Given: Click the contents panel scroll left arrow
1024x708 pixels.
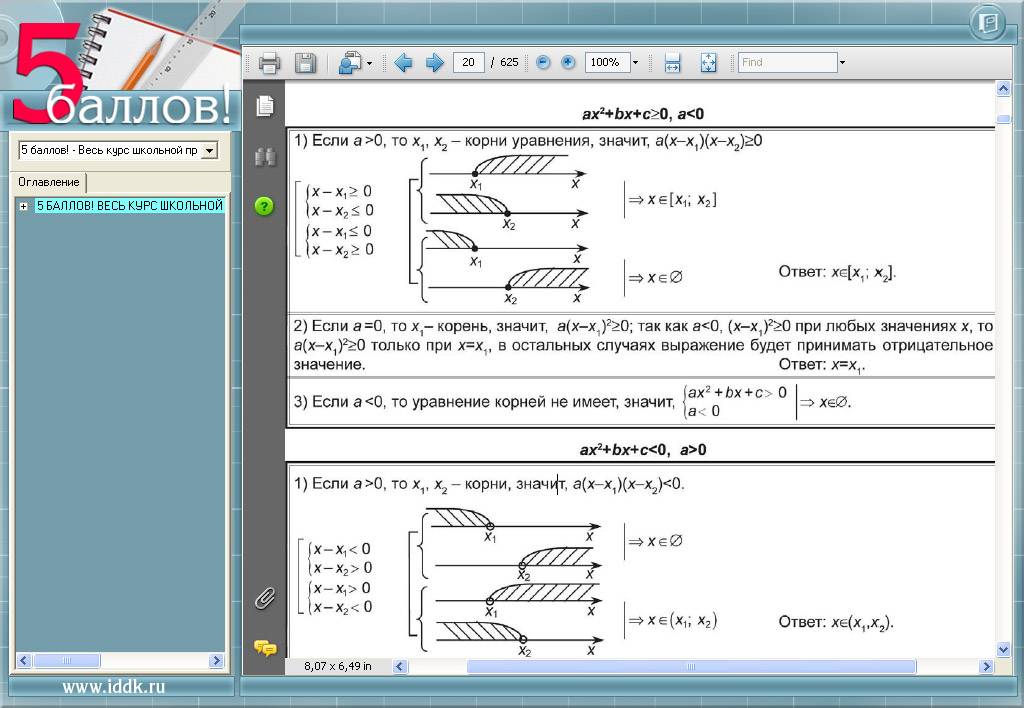Looking at the screenshot, I should [24, 661].
